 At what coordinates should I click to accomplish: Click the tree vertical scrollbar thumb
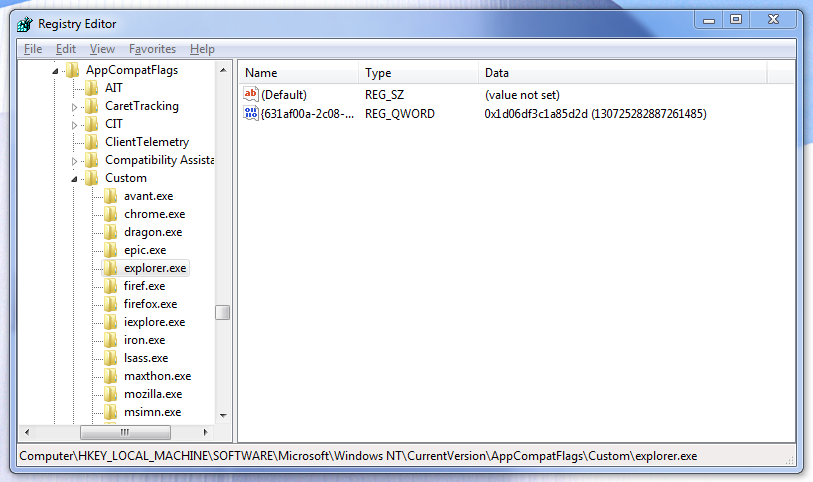(x=222, y=313)
